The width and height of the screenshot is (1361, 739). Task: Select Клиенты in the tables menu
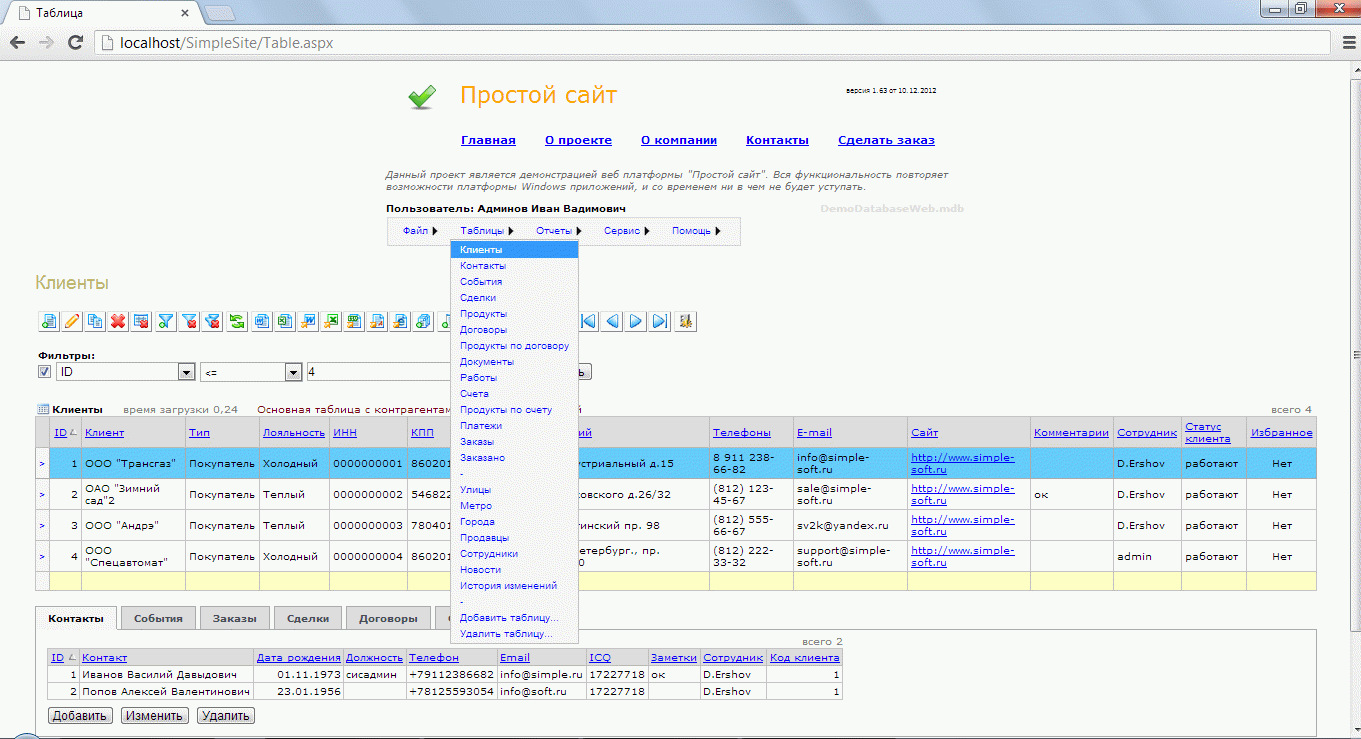coord(514,250)
